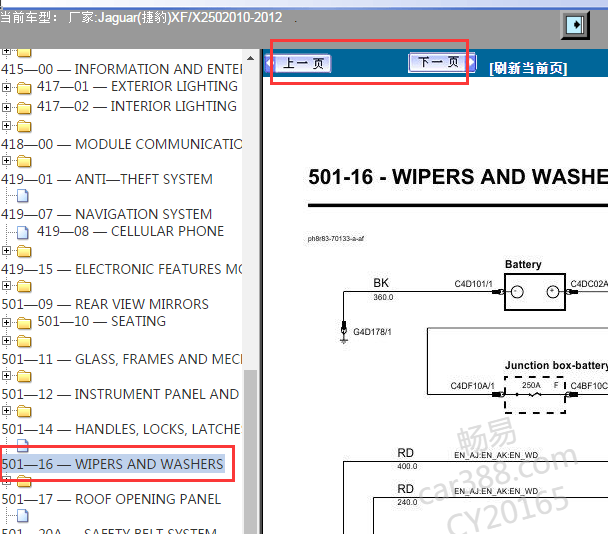Click drawing number ph8r83-70133-a-af

coord(336,238)
